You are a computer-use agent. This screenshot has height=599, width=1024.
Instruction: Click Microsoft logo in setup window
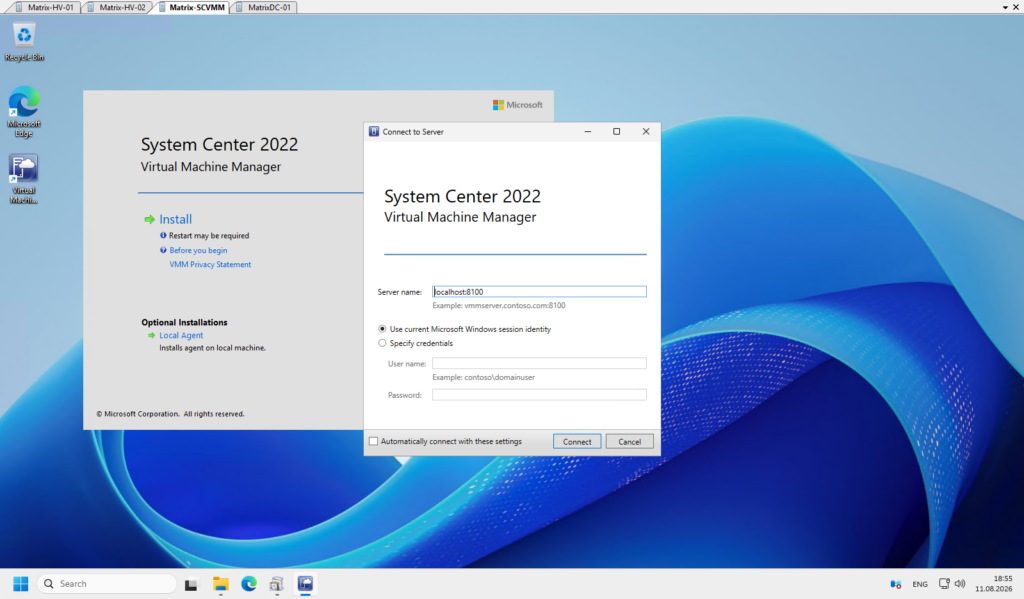pos(517,105)
